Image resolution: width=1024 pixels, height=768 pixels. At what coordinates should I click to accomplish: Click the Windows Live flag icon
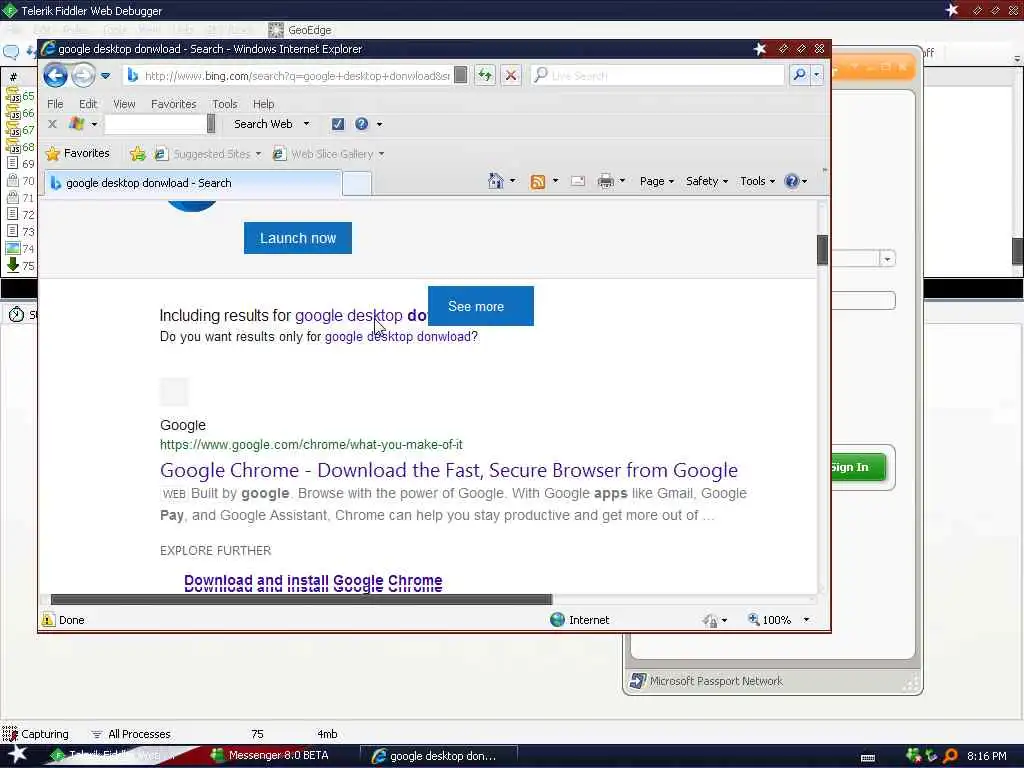77,123
